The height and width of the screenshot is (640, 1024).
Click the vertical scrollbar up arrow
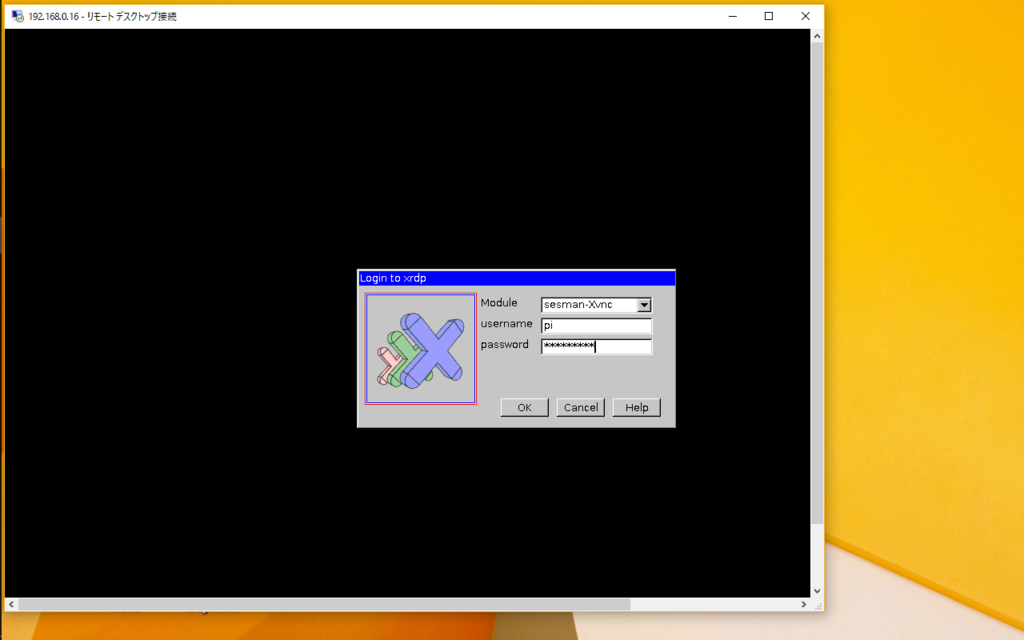point(817,37)
